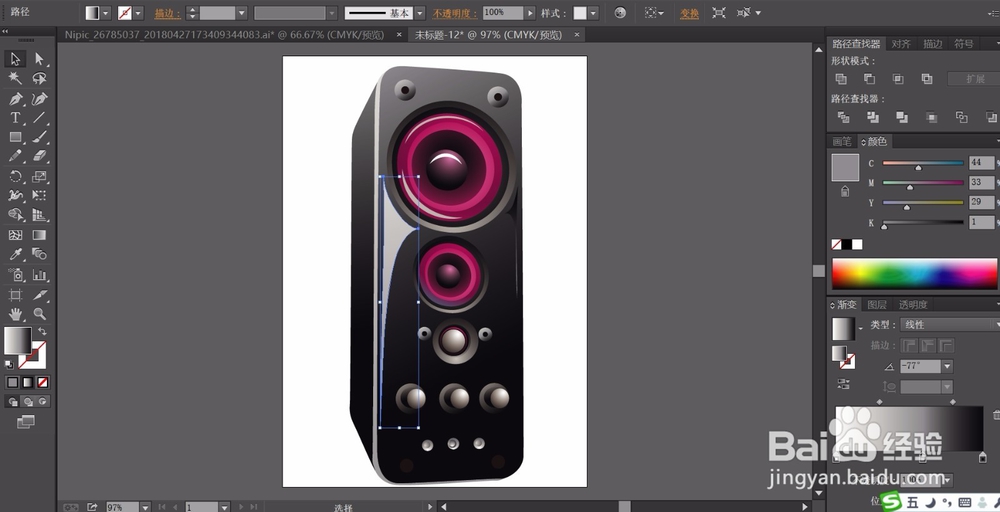Enable Draw Normal mode
This screenshot has width=1000, height=512.
click(x=12, y=401)
